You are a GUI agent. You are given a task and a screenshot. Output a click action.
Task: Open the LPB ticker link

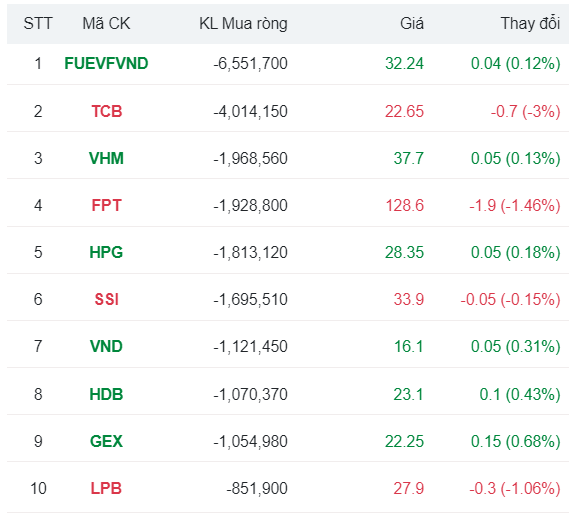click(x=106, y=488)
